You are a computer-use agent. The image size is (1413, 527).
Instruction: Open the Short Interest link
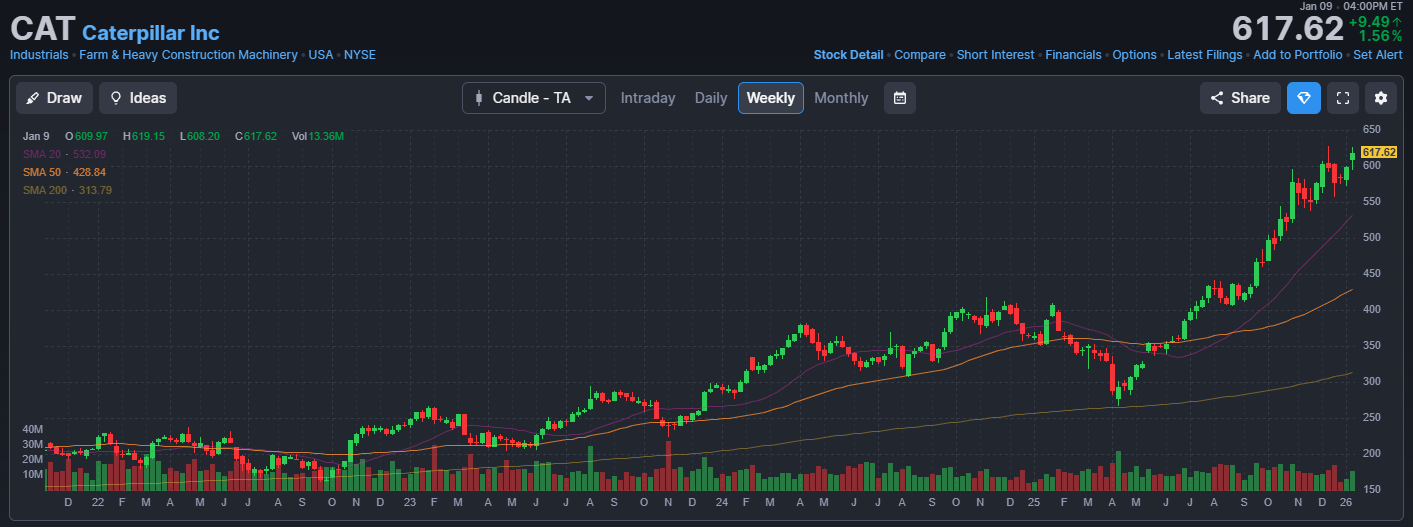(x=996, y=55)
